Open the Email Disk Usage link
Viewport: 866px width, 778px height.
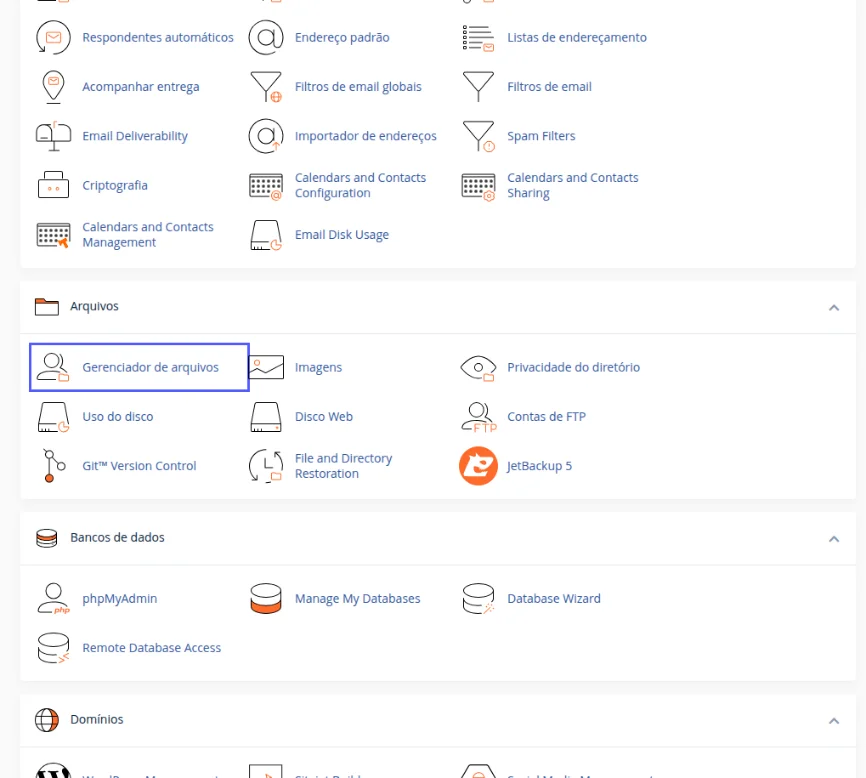point(342,235)
